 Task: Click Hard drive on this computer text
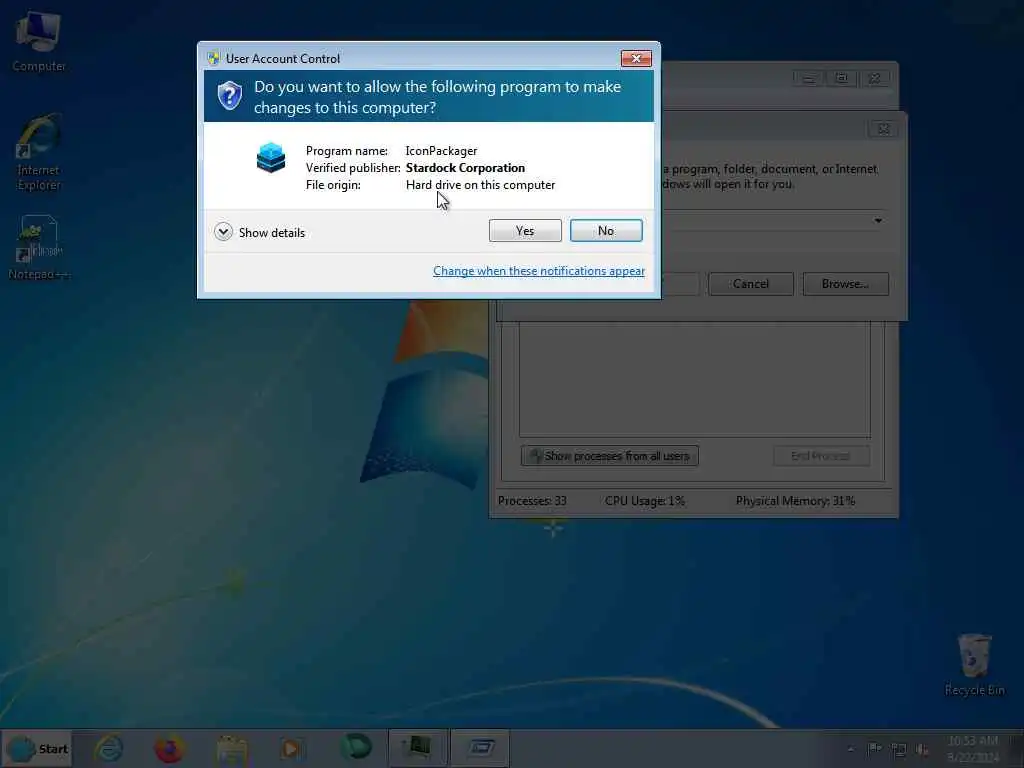point(481,185)
